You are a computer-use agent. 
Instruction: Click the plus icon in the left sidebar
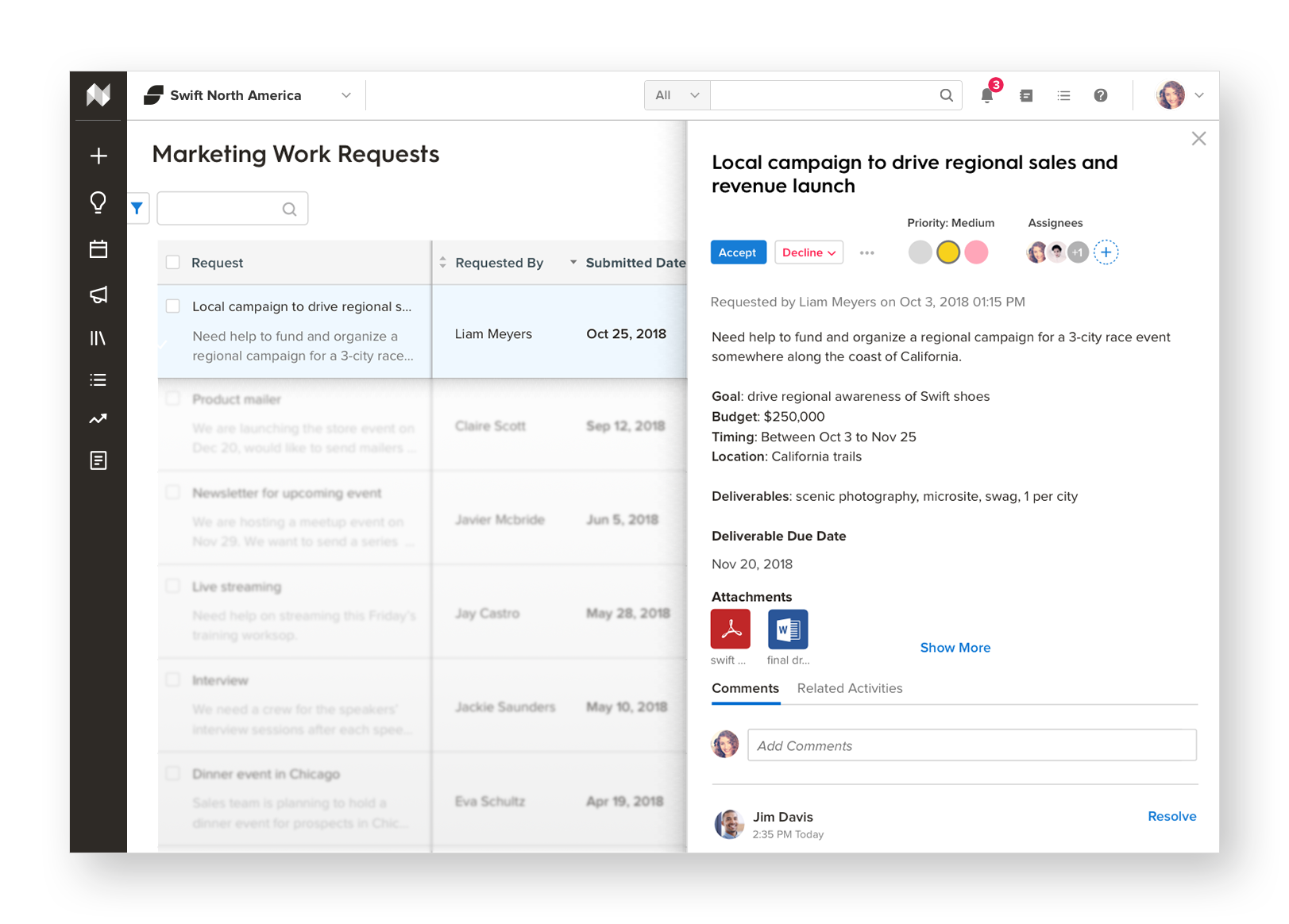point(98,156)
